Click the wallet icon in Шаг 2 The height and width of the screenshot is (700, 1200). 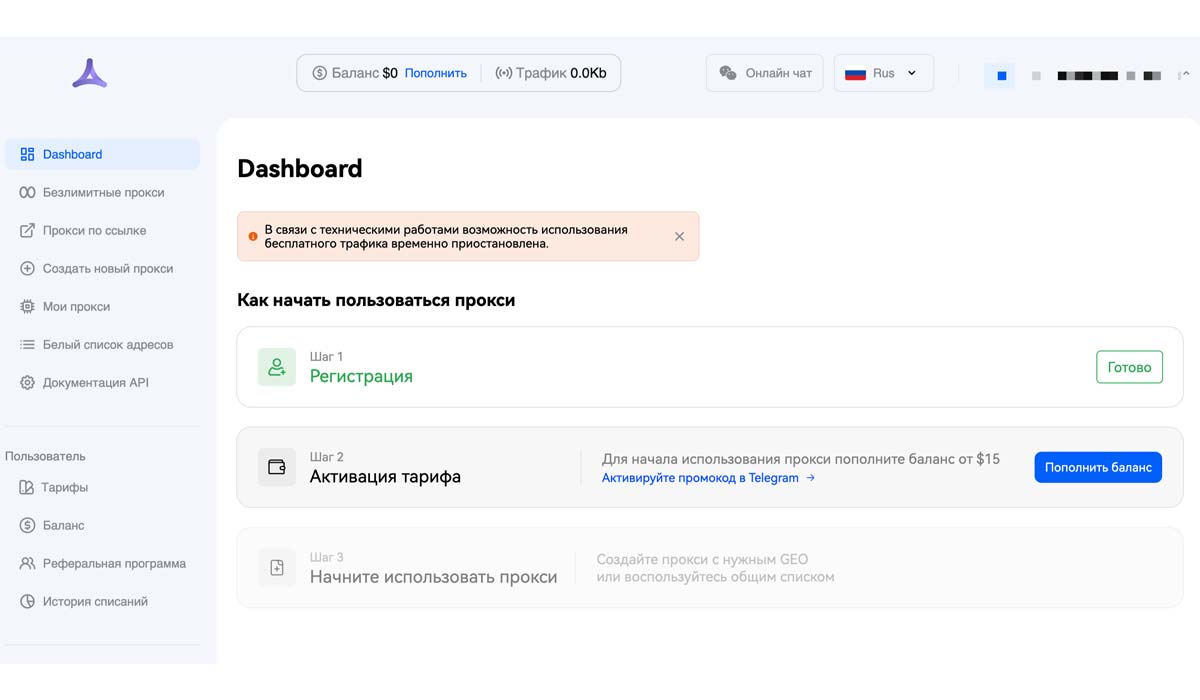pos(277,467)
